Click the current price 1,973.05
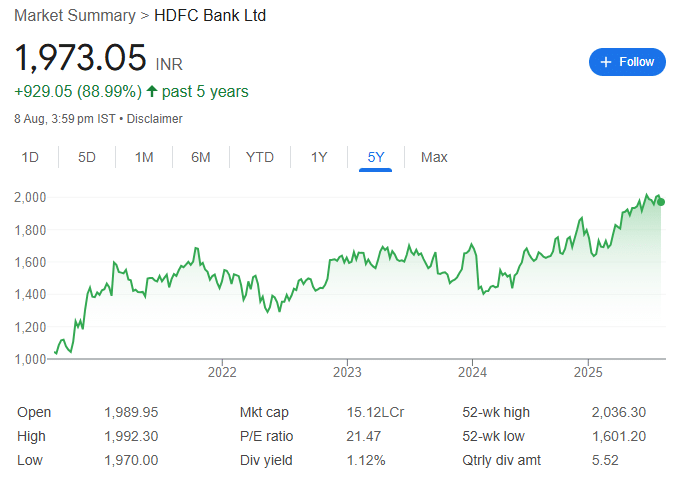 pyautogui.click(x=80, y=58)
